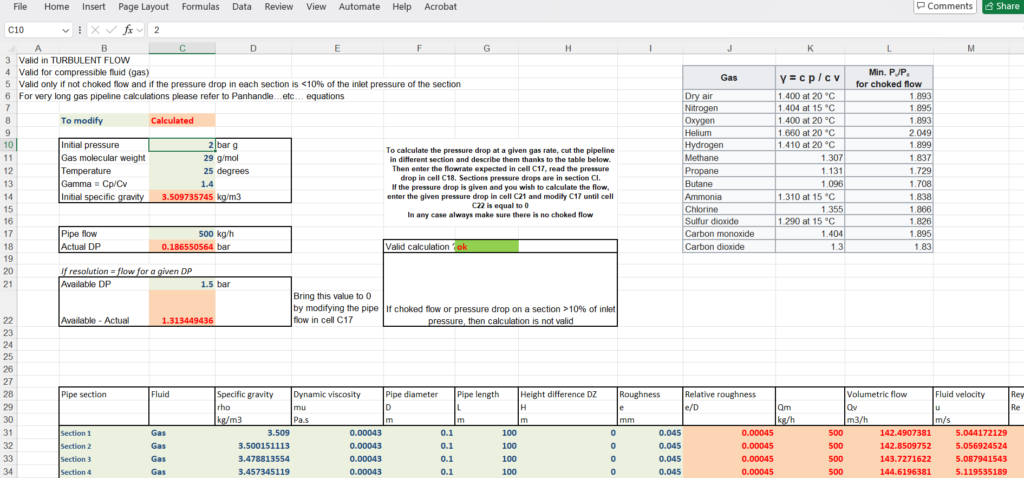This screenshot has width=1024, height=478.
Task: Select the 'Dynamic viscosity' header cell
Action: [x=337, y=394]
